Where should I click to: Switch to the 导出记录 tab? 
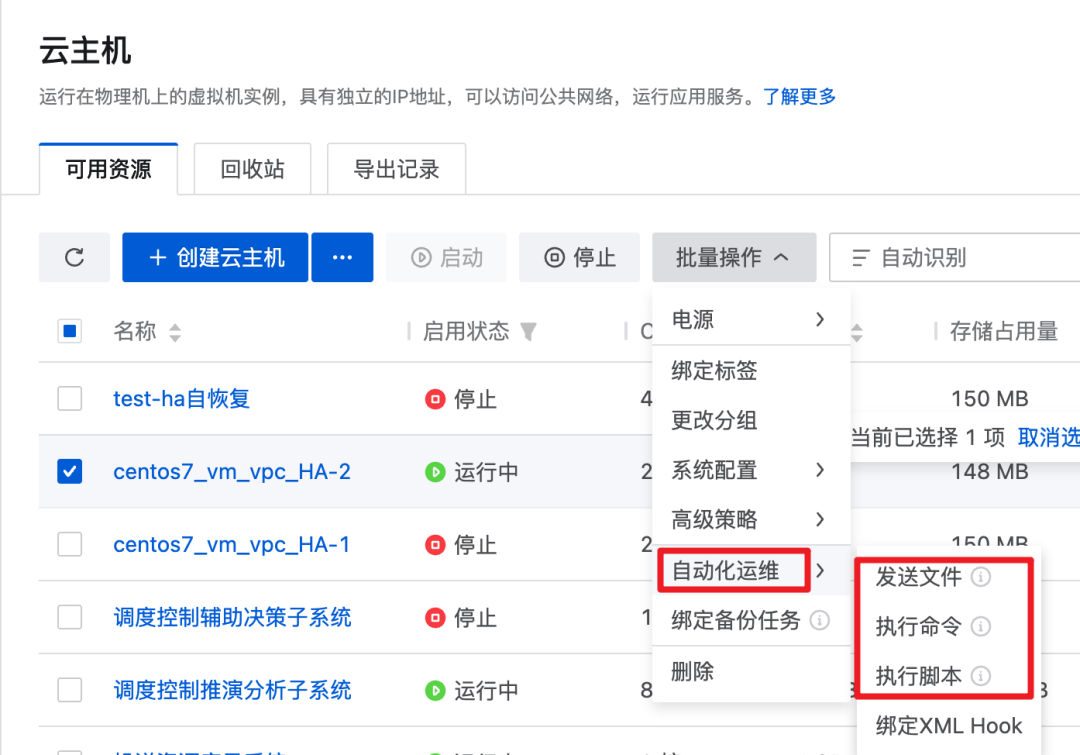coord(396,169)
